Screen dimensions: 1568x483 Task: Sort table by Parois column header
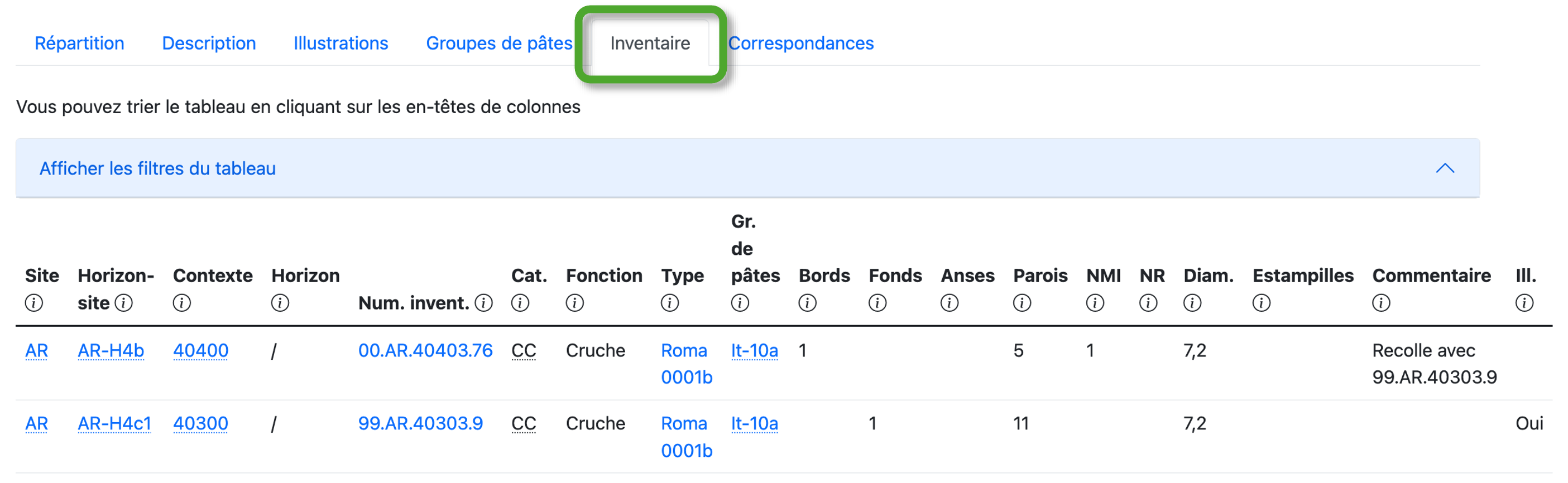(x=1039, y=276)
